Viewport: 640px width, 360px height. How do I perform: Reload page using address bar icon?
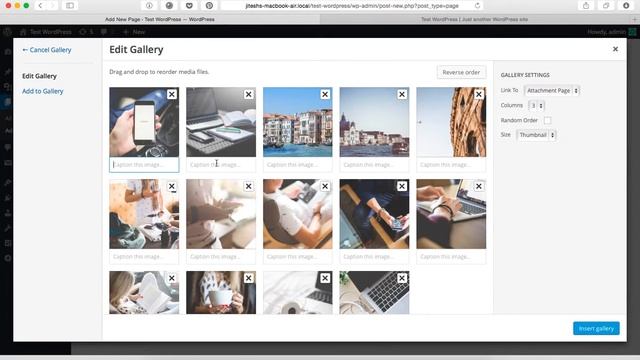click(477, 6)
